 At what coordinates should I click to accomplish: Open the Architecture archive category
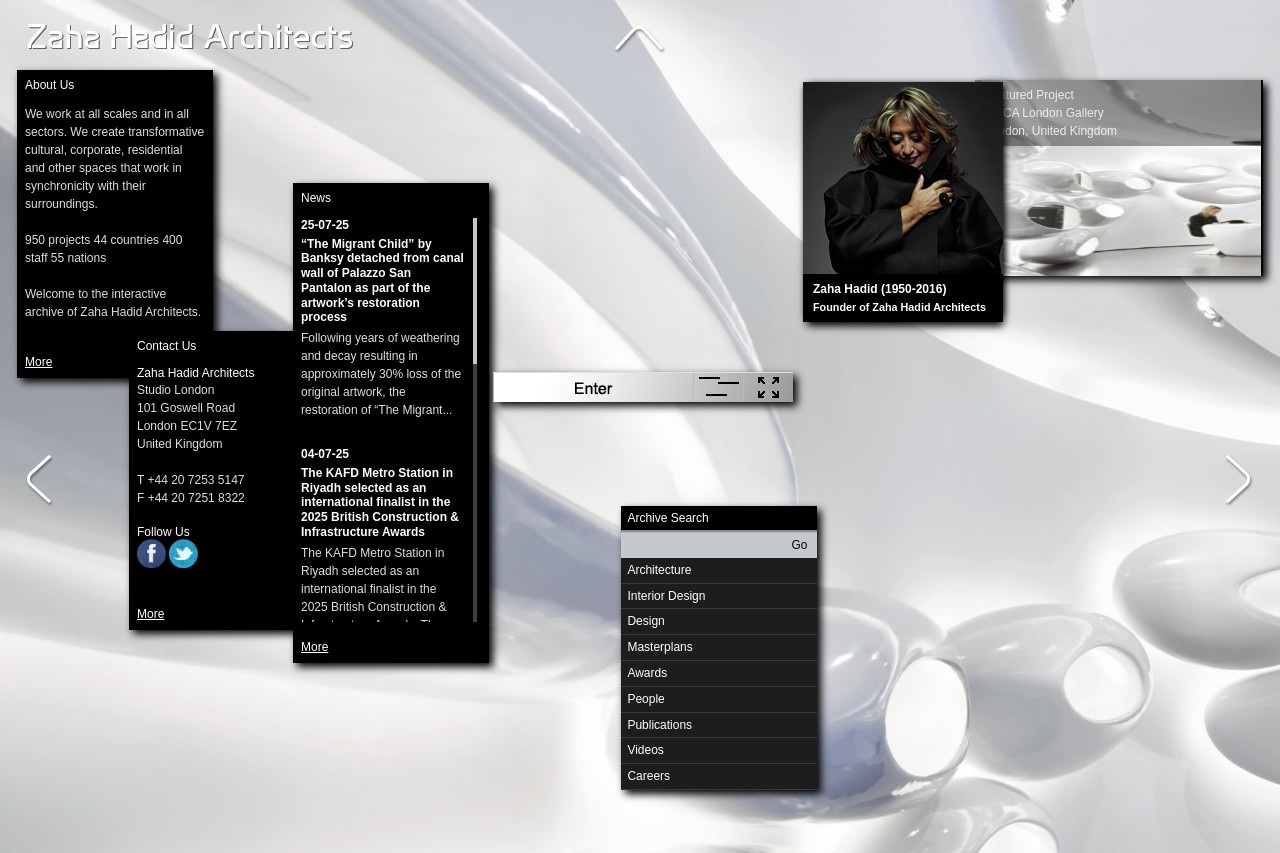[x=719, y=570]
